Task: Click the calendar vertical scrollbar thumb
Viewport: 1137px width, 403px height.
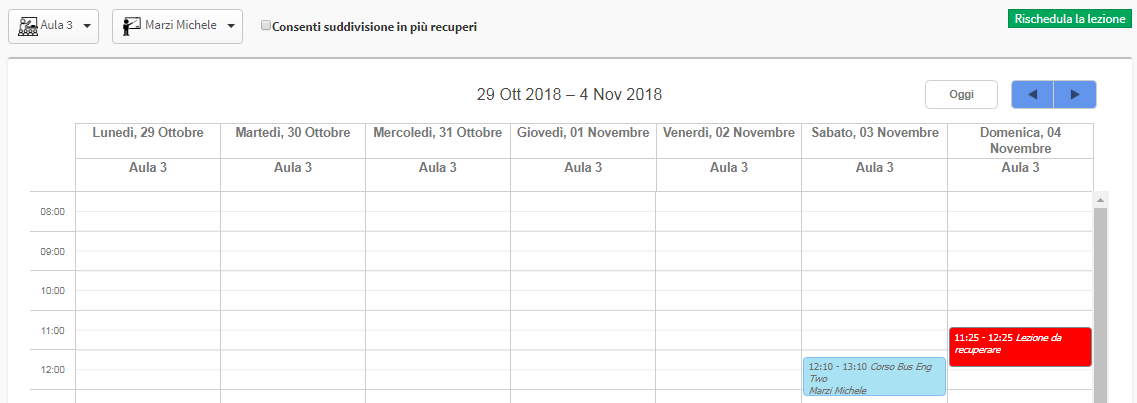Action: (1099, 304)
